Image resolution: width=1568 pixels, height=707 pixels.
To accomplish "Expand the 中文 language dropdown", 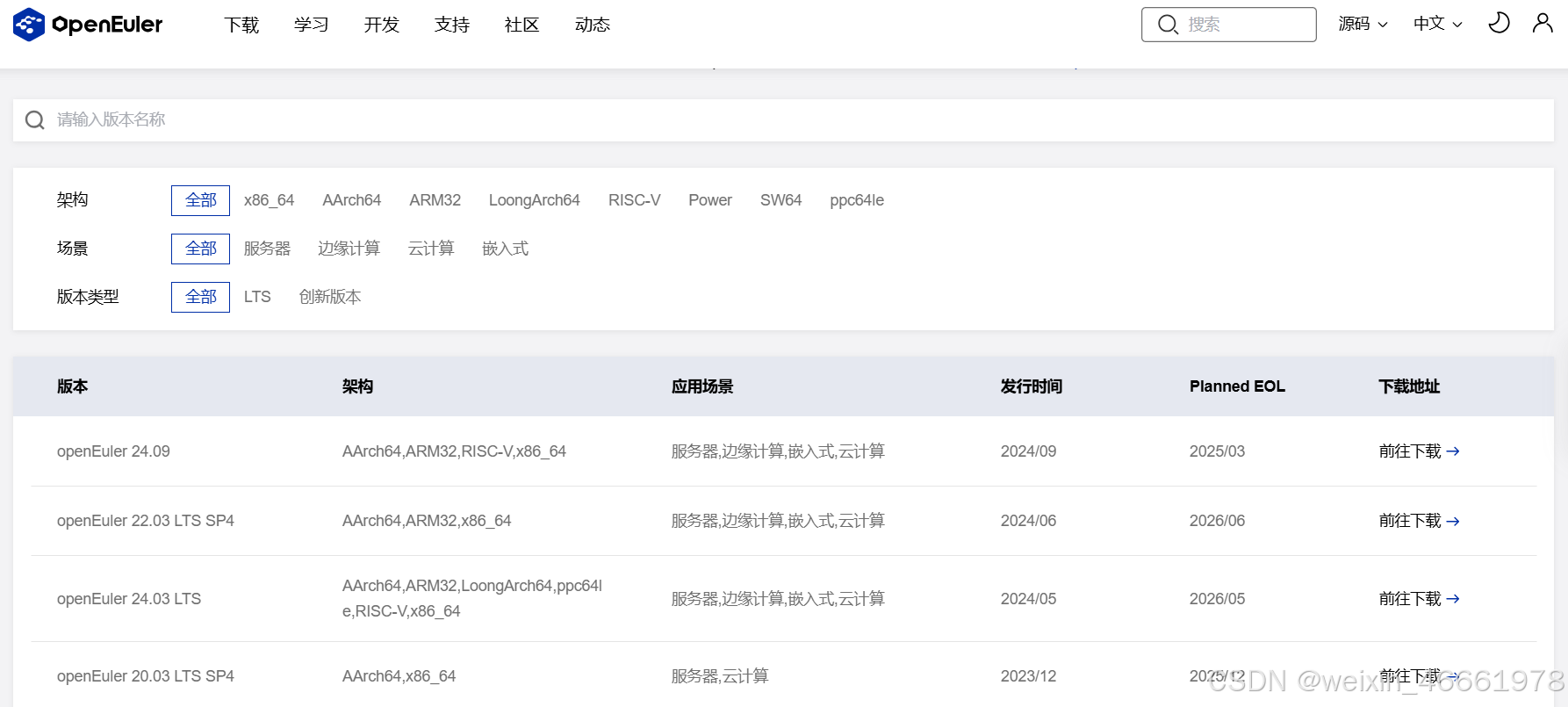I will tap(1438, 24).
